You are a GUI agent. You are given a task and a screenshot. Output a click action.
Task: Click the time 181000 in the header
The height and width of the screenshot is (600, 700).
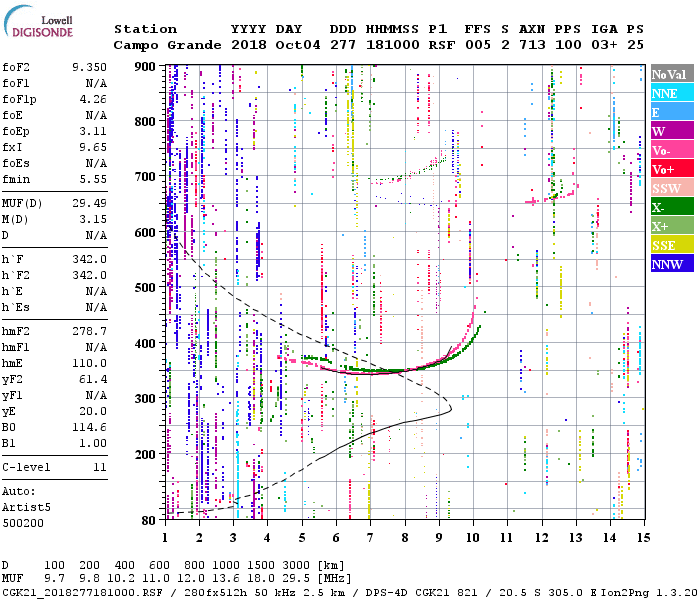pos(392,45)
